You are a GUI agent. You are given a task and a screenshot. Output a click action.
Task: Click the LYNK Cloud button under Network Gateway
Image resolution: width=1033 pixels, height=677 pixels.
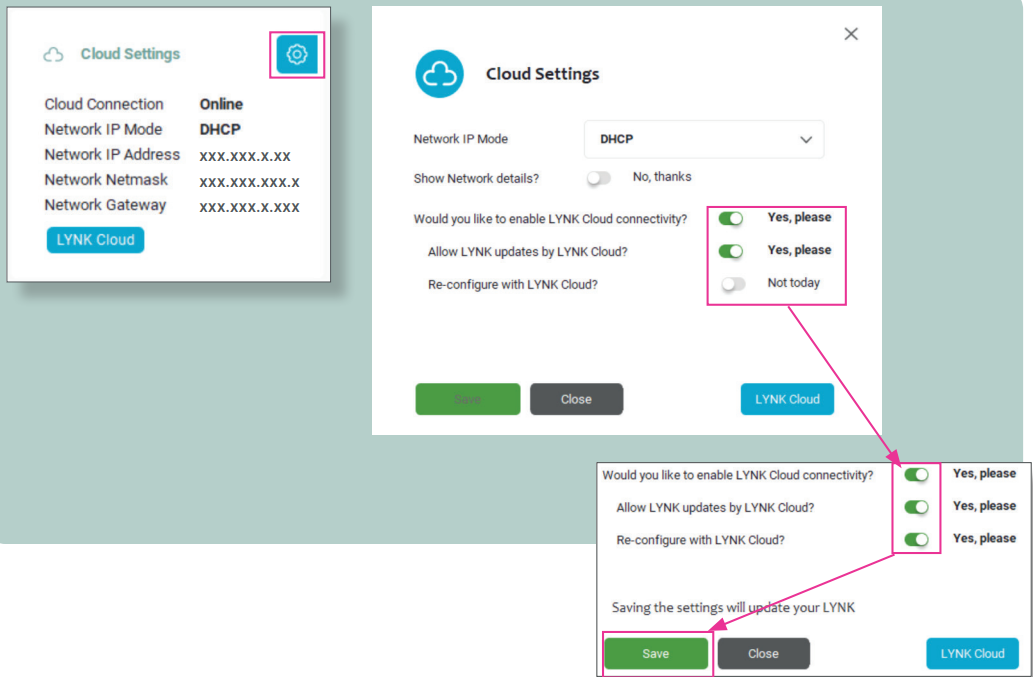(x=95, y=240)
